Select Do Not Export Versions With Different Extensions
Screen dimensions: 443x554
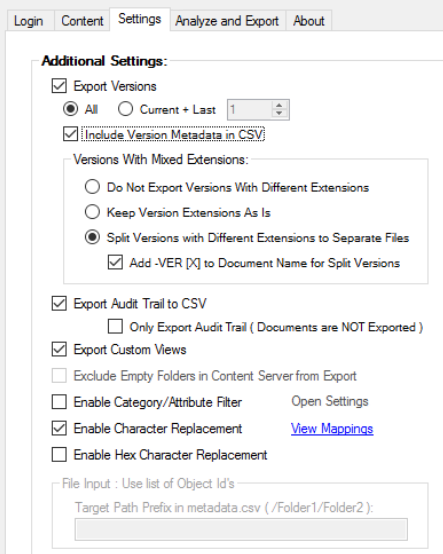pyautogui.click(x=92, y=187)
